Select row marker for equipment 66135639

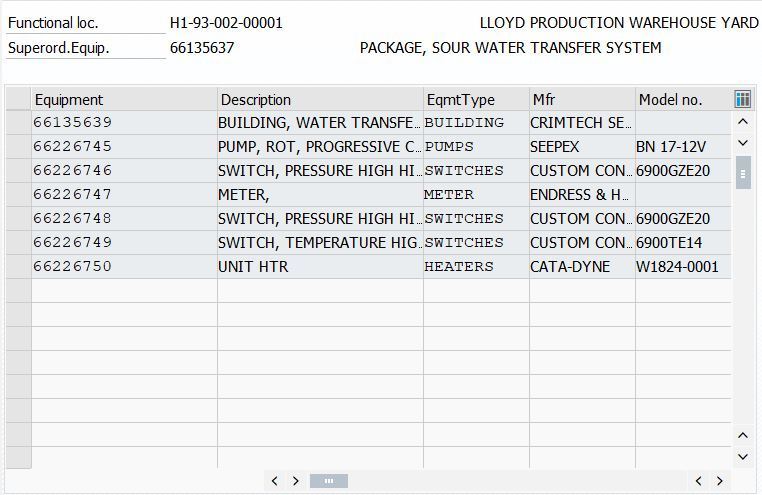18,123
